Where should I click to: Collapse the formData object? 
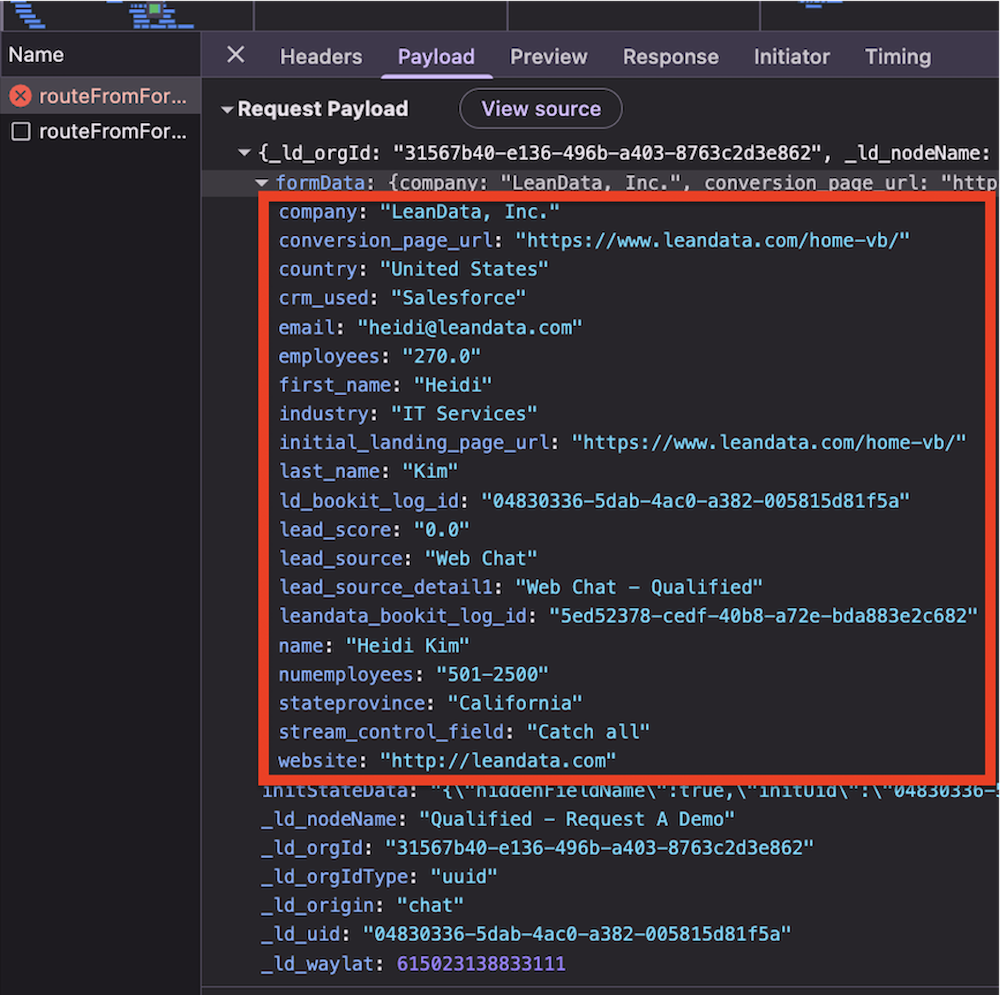pos(262,183)
